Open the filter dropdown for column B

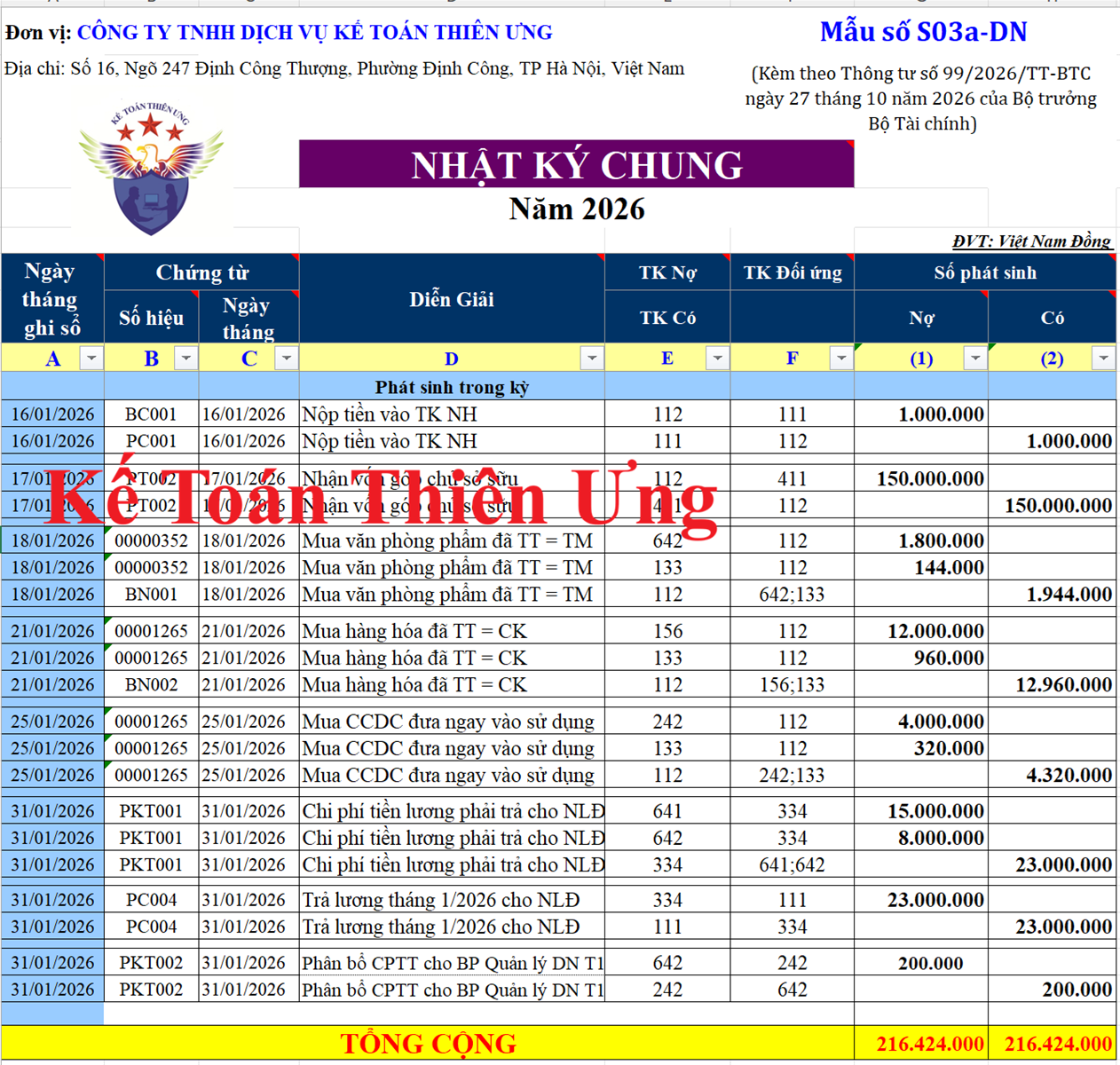pos(185,358)
